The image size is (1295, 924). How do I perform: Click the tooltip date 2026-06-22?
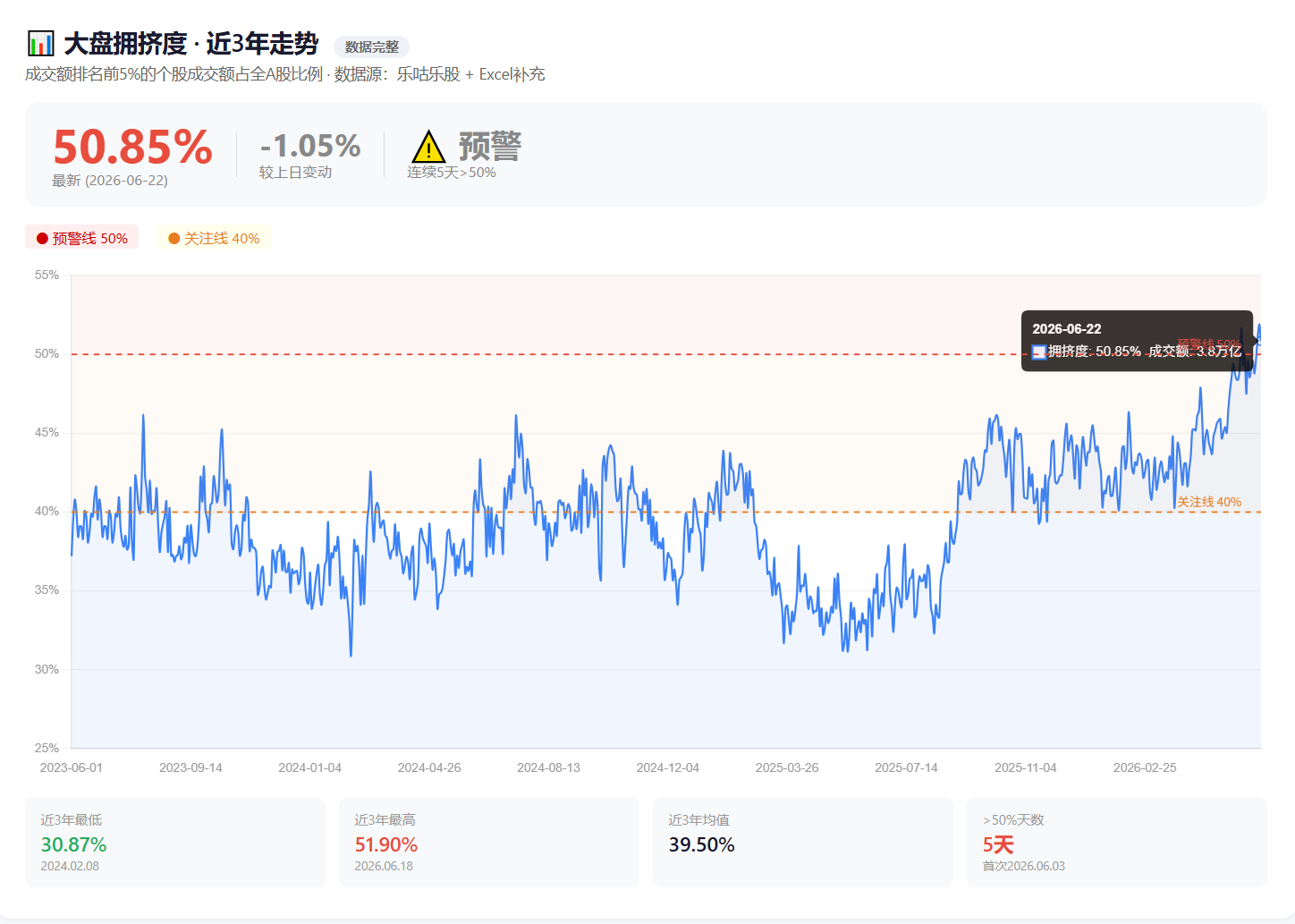pos(1067,329)
